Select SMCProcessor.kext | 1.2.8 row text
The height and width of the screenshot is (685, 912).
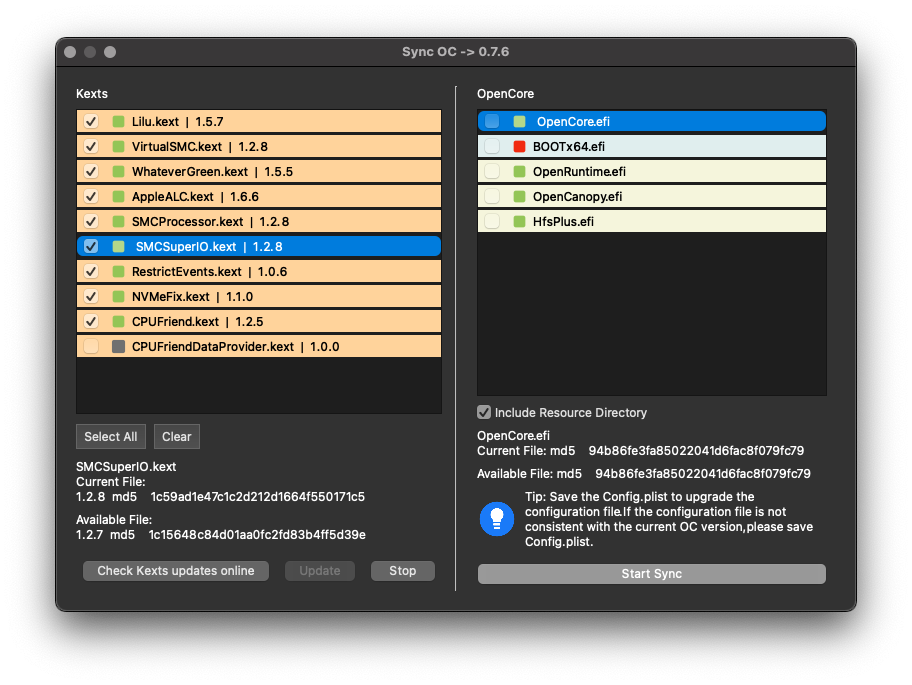[x=211, y=222]
